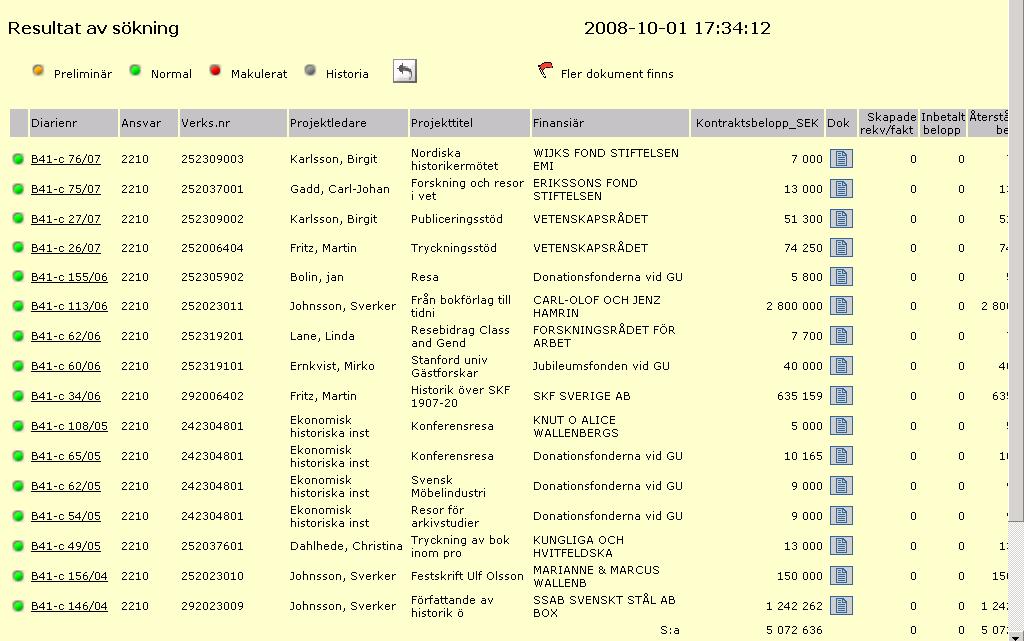Click project leader 'Gadd, Carl-Johan'
The width and height of the screenshot is (1024, 641).
coord(340,189)
